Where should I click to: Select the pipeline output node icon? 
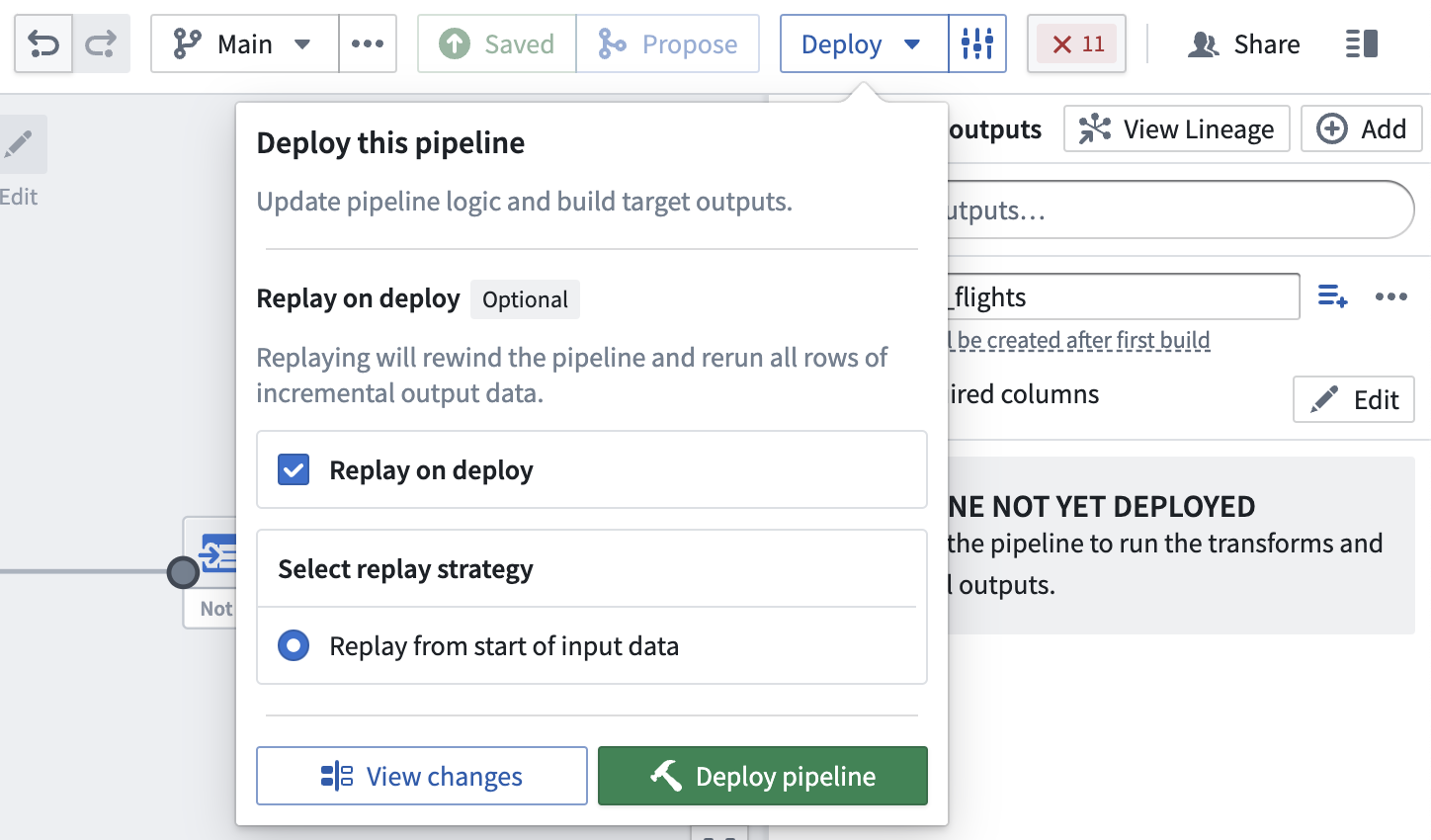tap(218, 553)
